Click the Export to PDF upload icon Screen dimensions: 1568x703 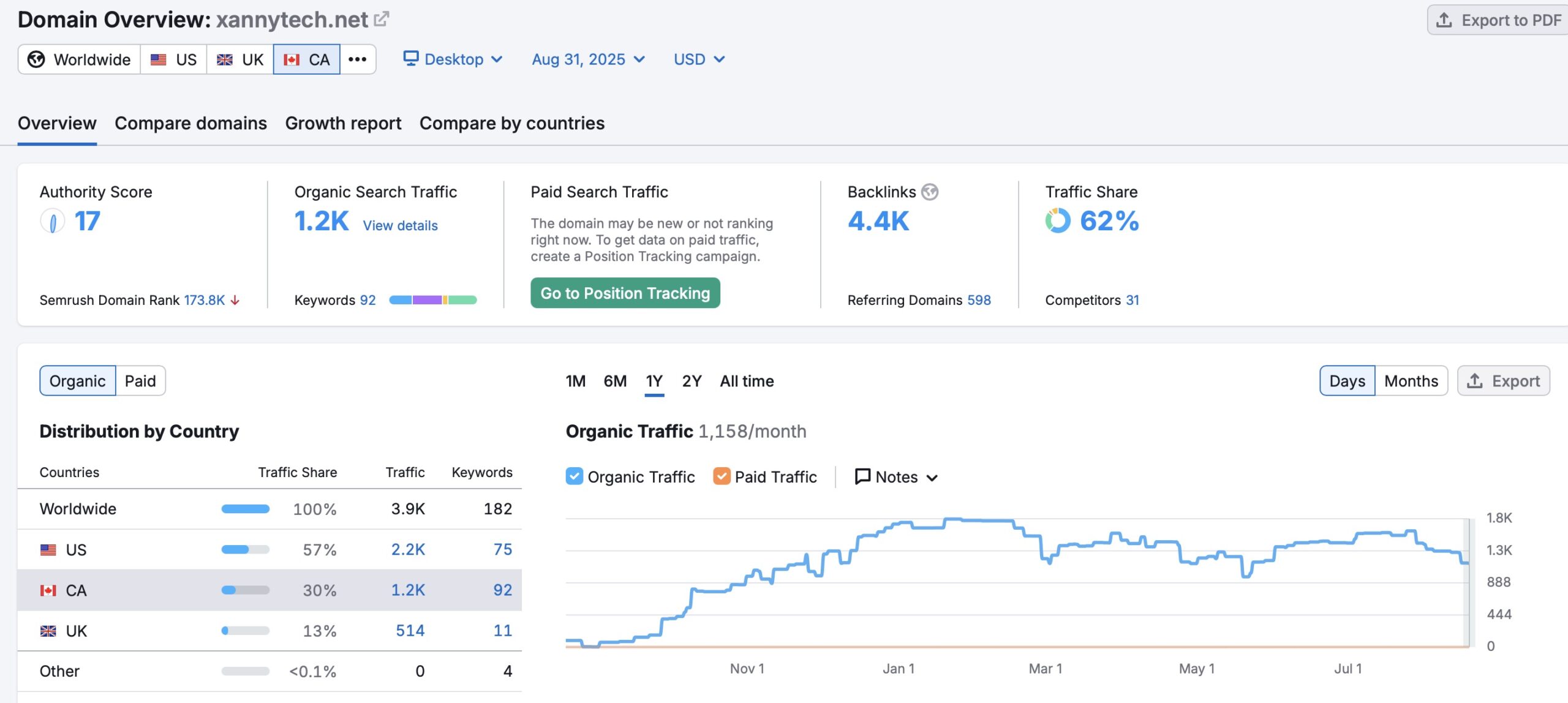(1444, 20)
